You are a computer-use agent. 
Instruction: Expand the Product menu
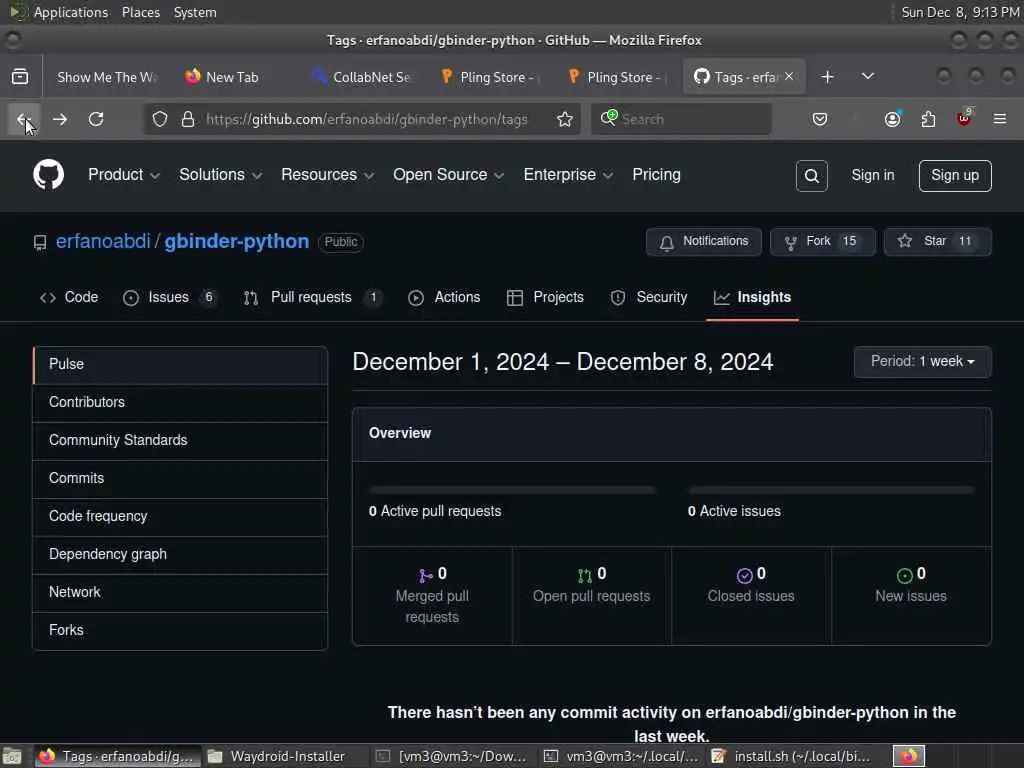click(123, 175)
